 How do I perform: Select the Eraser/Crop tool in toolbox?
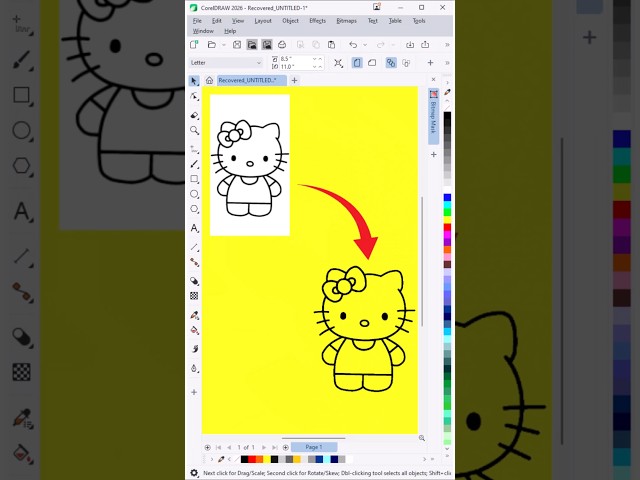194,116
